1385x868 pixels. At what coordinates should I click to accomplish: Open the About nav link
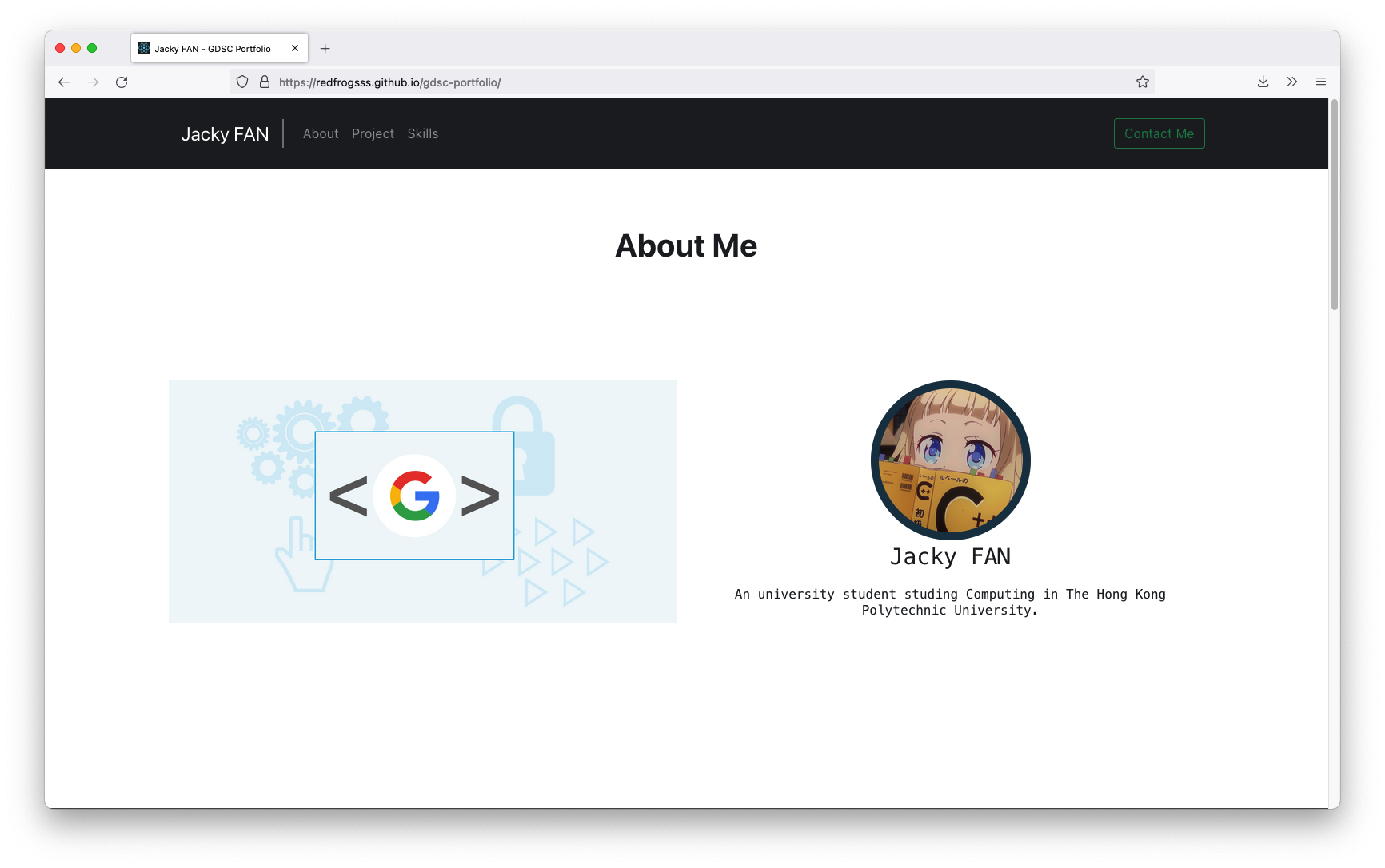click(321, 133)
